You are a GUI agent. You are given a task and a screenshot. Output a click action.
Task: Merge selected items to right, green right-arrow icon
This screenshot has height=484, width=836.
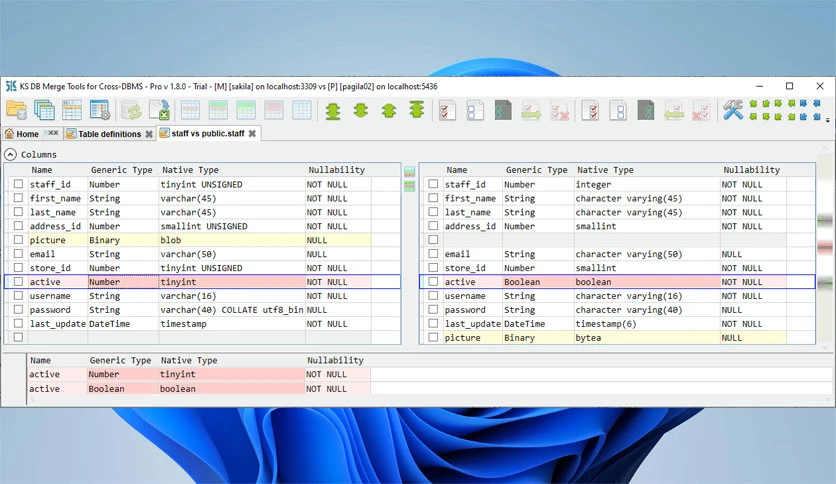pos(531,111)
